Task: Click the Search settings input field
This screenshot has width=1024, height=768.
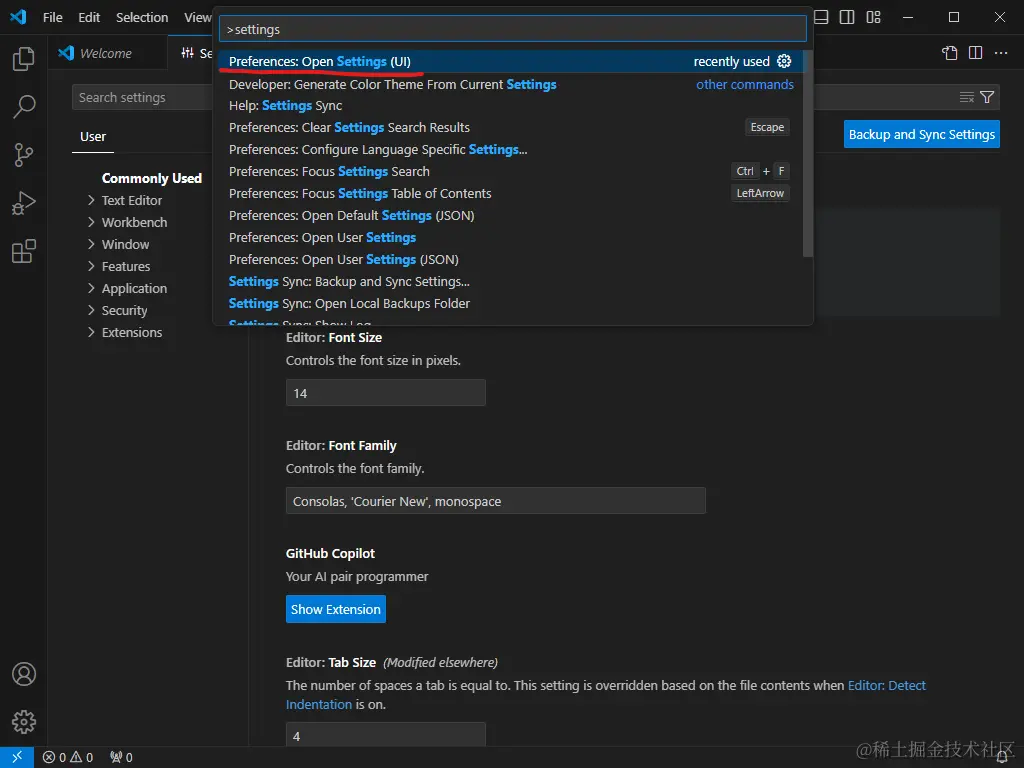Action: click(x=142, y=97)
